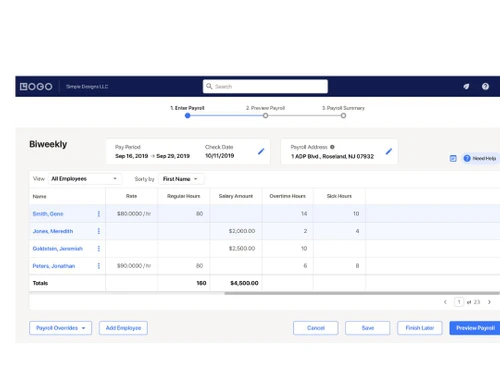Click Peters, Jonathan overtime hours cell 6
Viewport: 500px width, 375px height.
point(288,266)
